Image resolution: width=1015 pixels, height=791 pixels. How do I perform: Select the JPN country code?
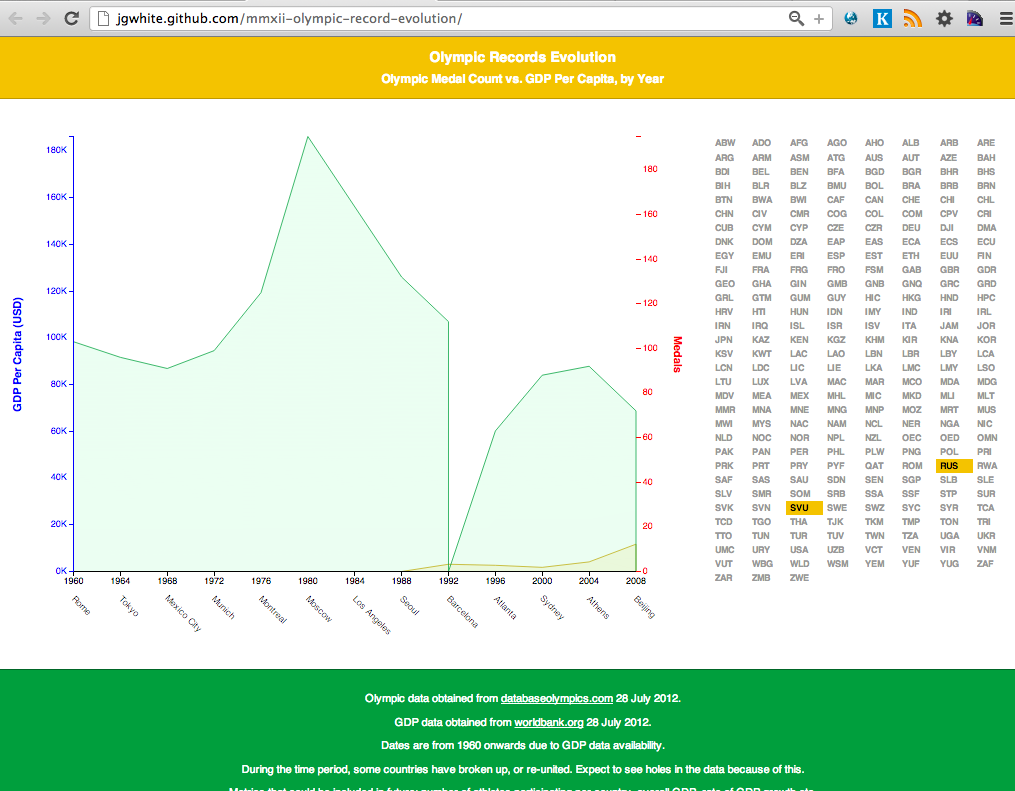724,339
